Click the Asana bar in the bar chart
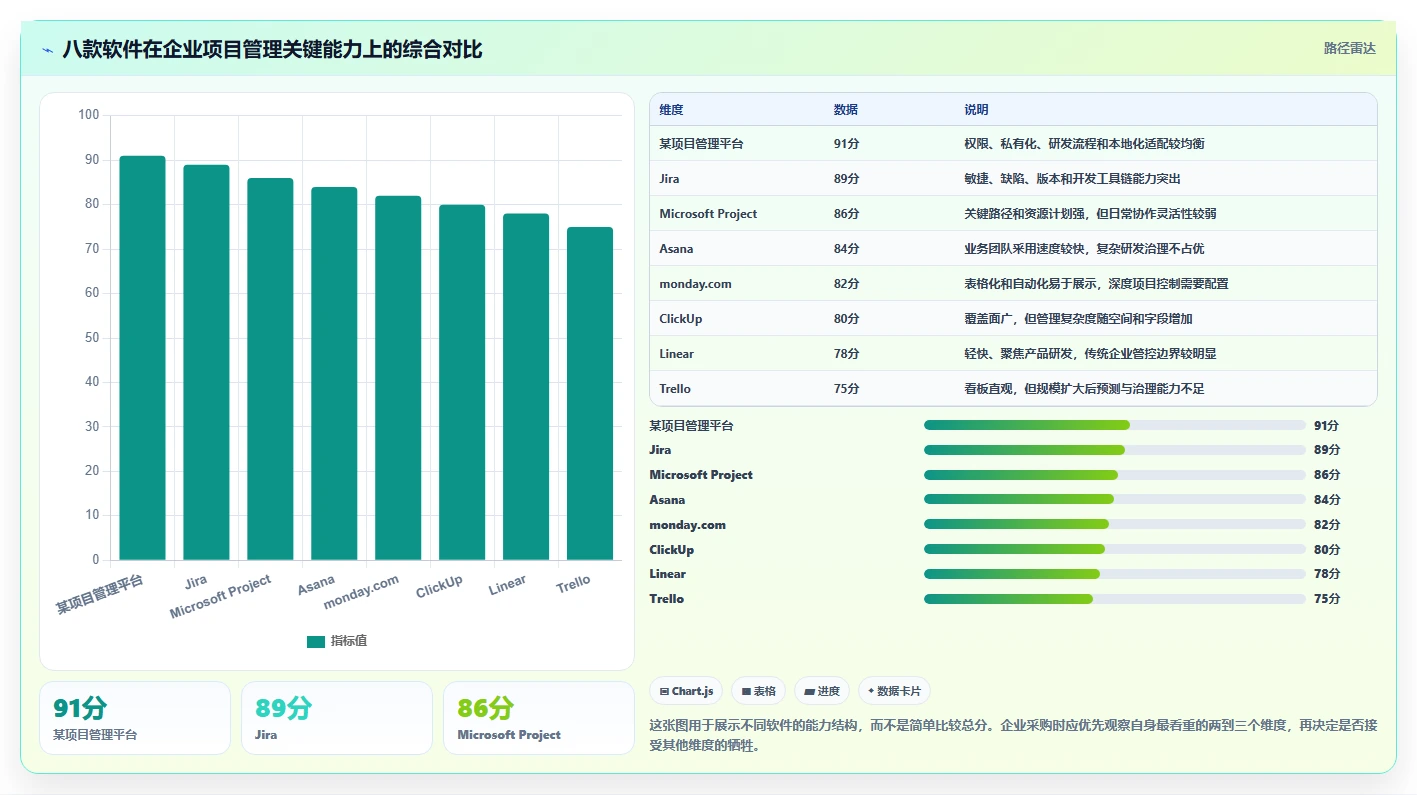Screen dimensions: 1417x795 click(x=334, y=373)
